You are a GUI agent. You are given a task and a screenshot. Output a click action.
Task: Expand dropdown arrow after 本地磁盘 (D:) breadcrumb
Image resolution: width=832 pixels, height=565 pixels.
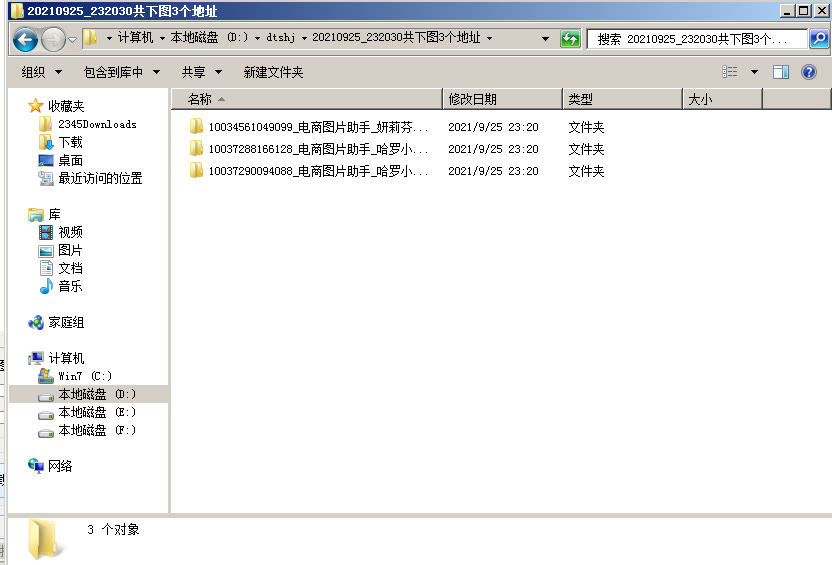pos(257,38)
